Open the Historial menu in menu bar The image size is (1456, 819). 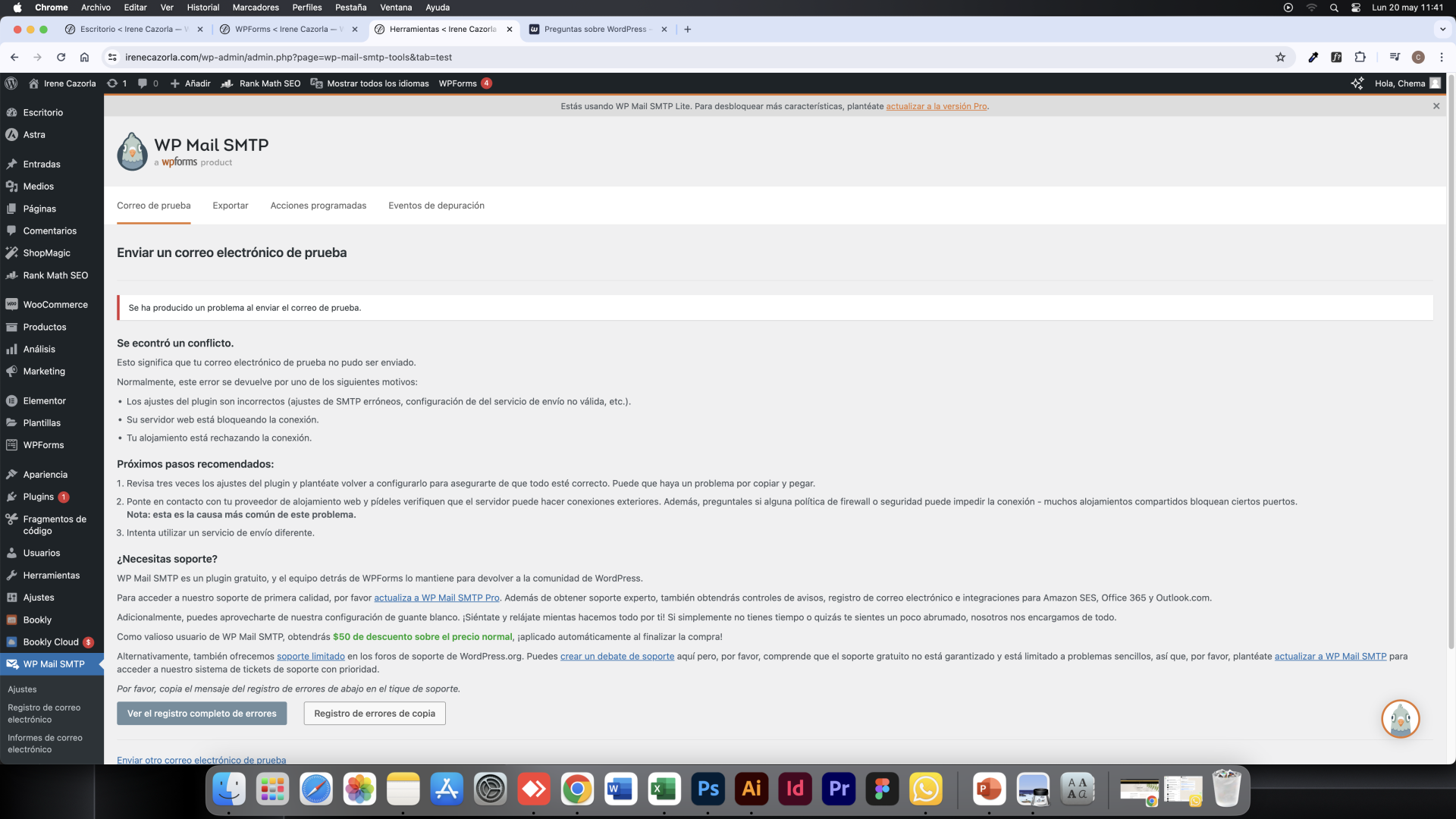point(203,8)
